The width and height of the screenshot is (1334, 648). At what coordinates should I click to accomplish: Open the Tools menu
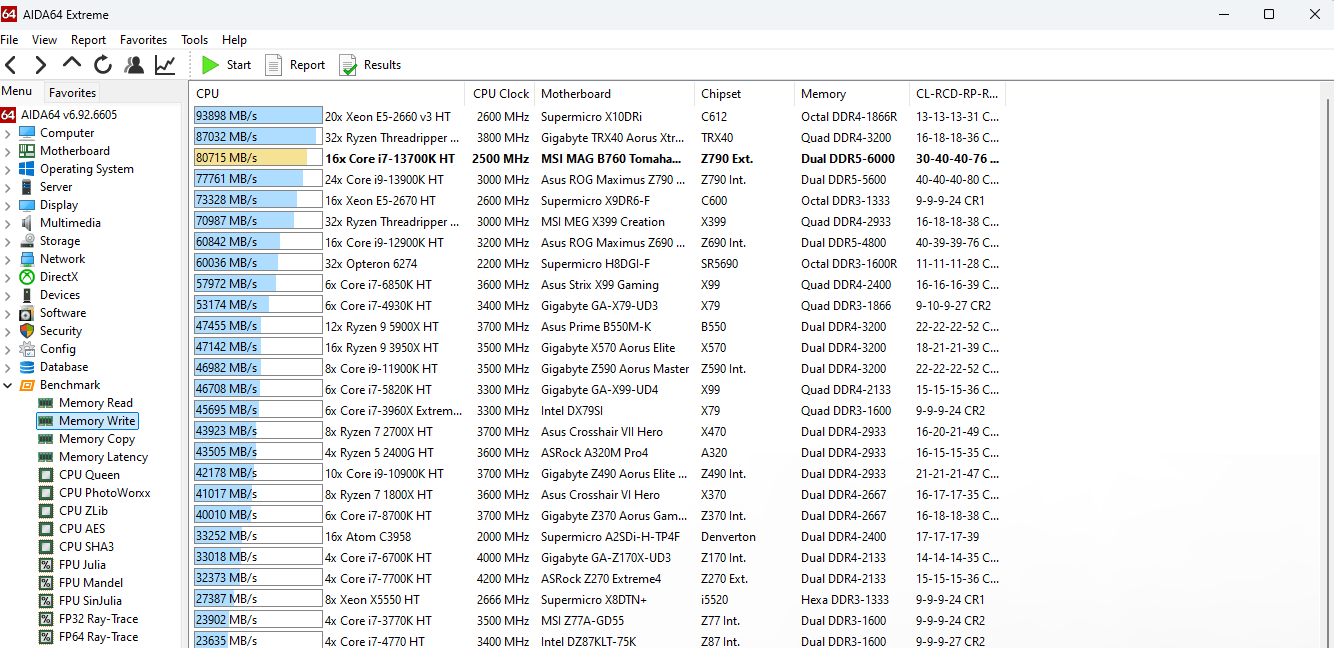(x=194, y=40)
